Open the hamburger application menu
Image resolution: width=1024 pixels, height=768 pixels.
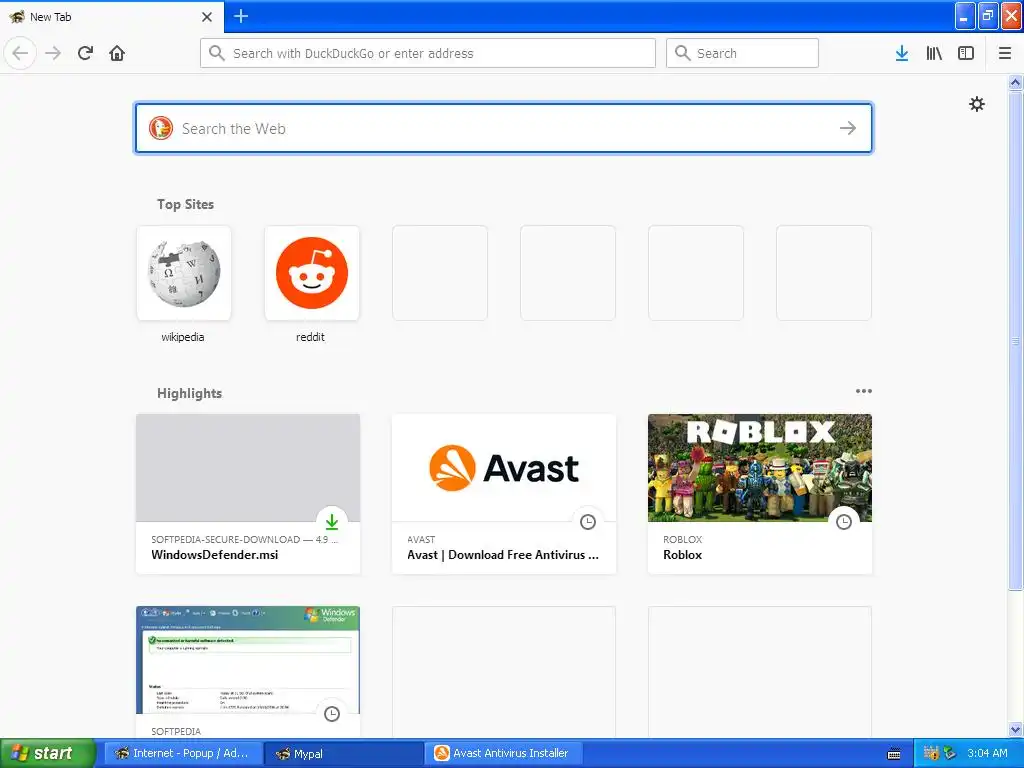click(x=1005, y=53)
